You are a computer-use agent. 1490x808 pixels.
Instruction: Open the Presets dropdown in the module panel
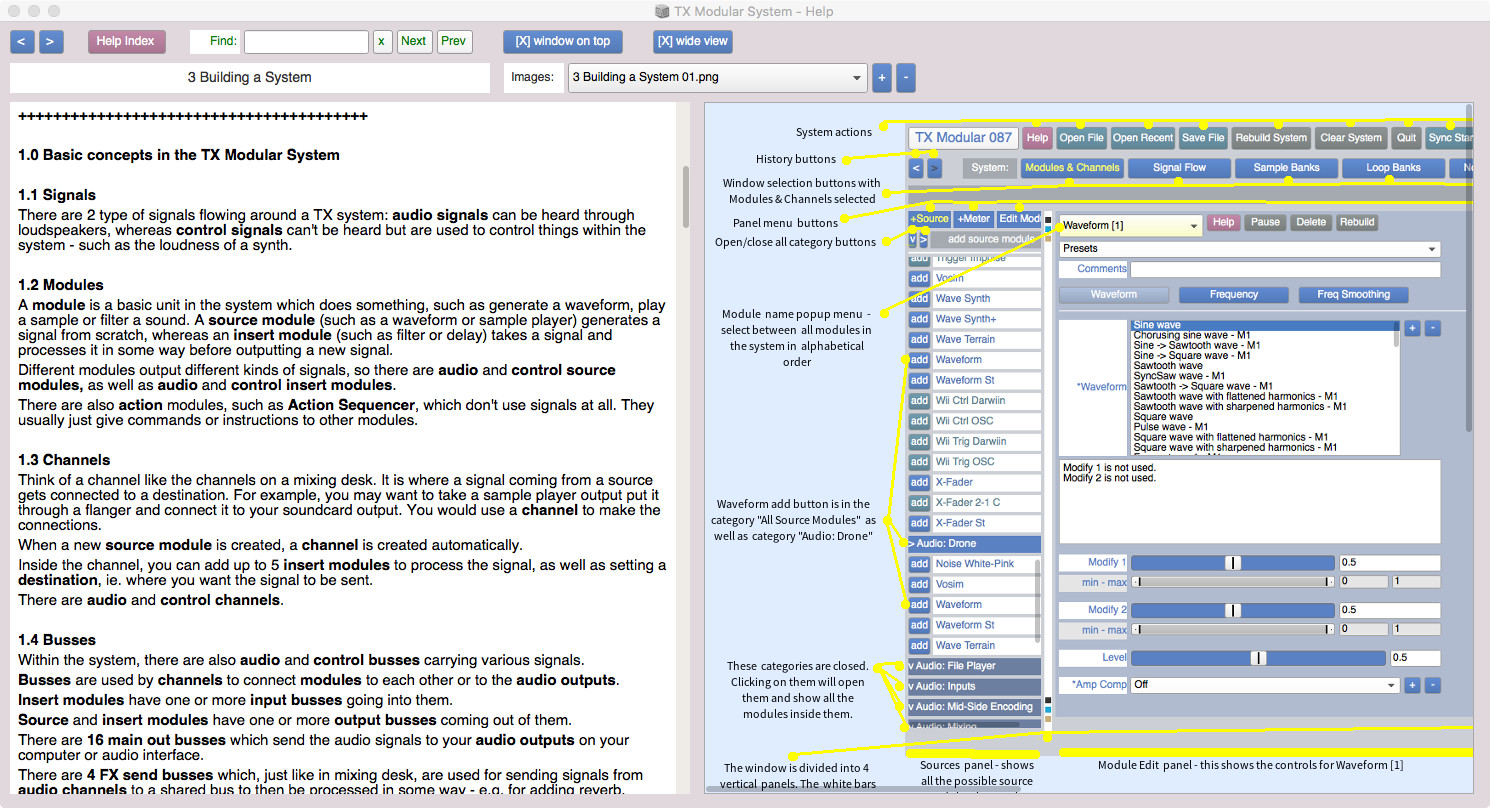click(x=1249, y=249)
